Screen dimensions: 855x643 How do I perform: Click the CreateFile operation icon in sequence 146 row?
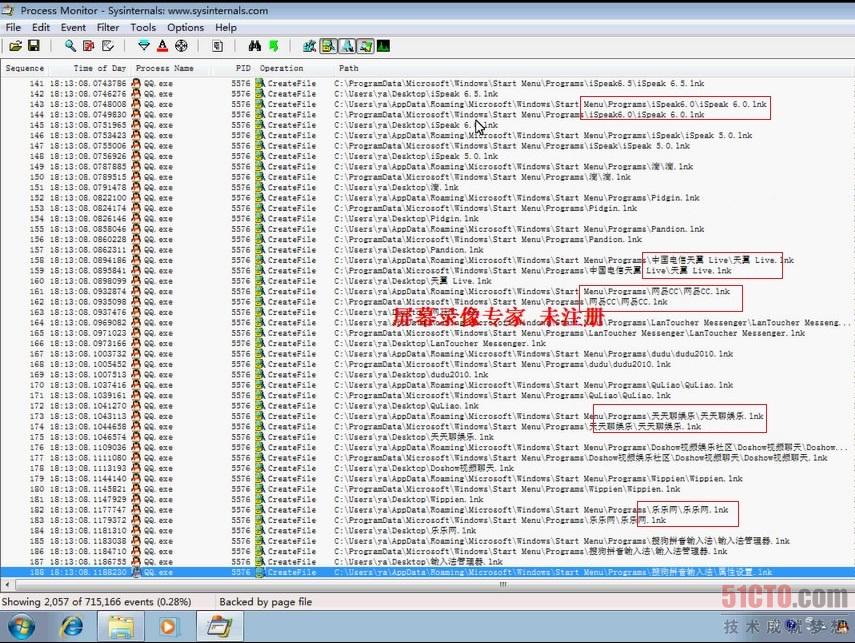[x=260, y=135]
